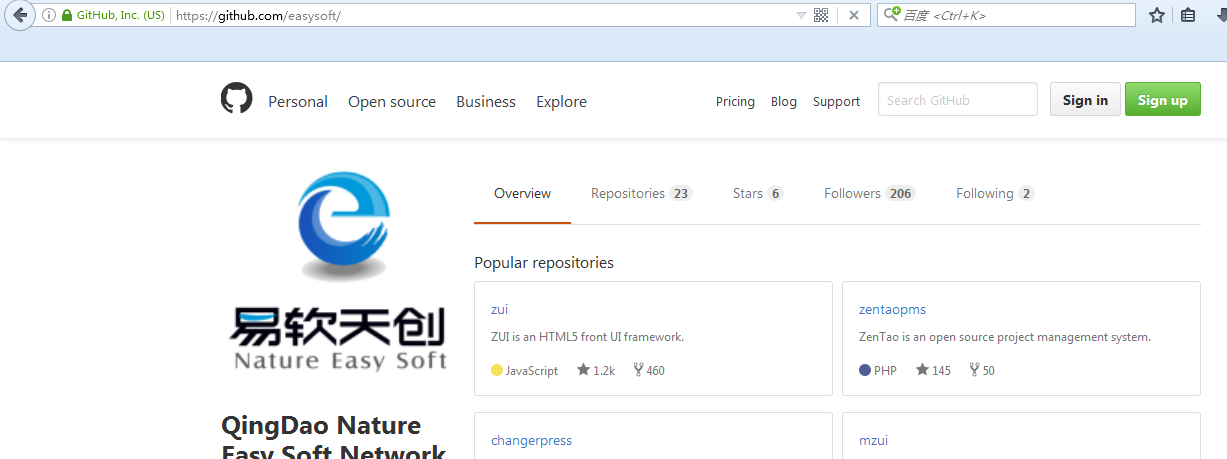Viewport: 1227px width, 459px height.
Task: Bookmark this page with star icon
Action: pos(1157,15)
